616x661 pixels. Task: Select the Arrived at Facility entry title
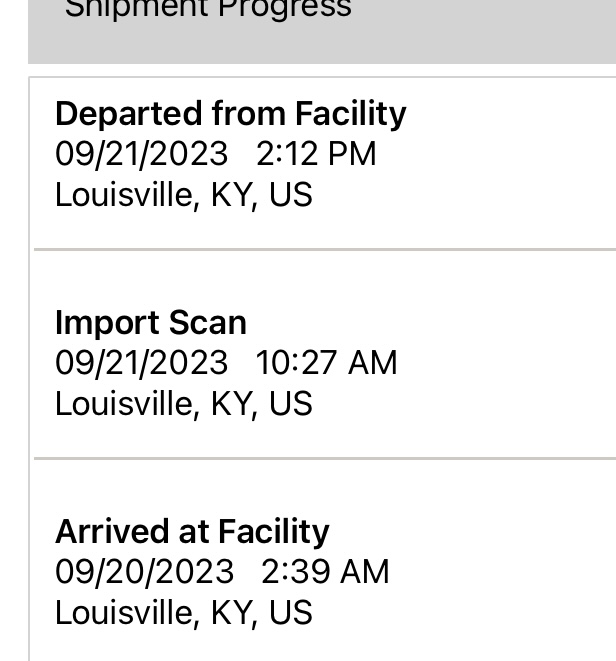(192, 532)
